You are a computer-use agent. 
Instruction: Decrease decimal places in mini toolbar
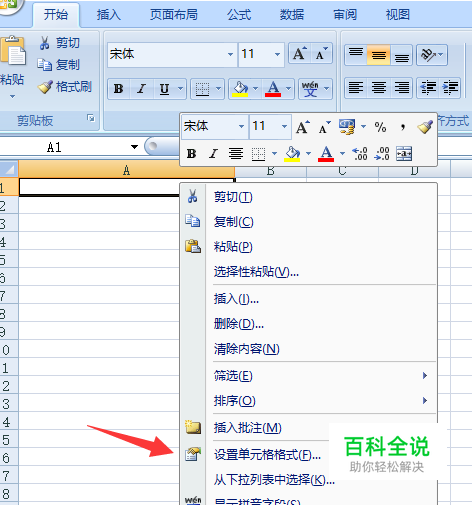(382, 154)
